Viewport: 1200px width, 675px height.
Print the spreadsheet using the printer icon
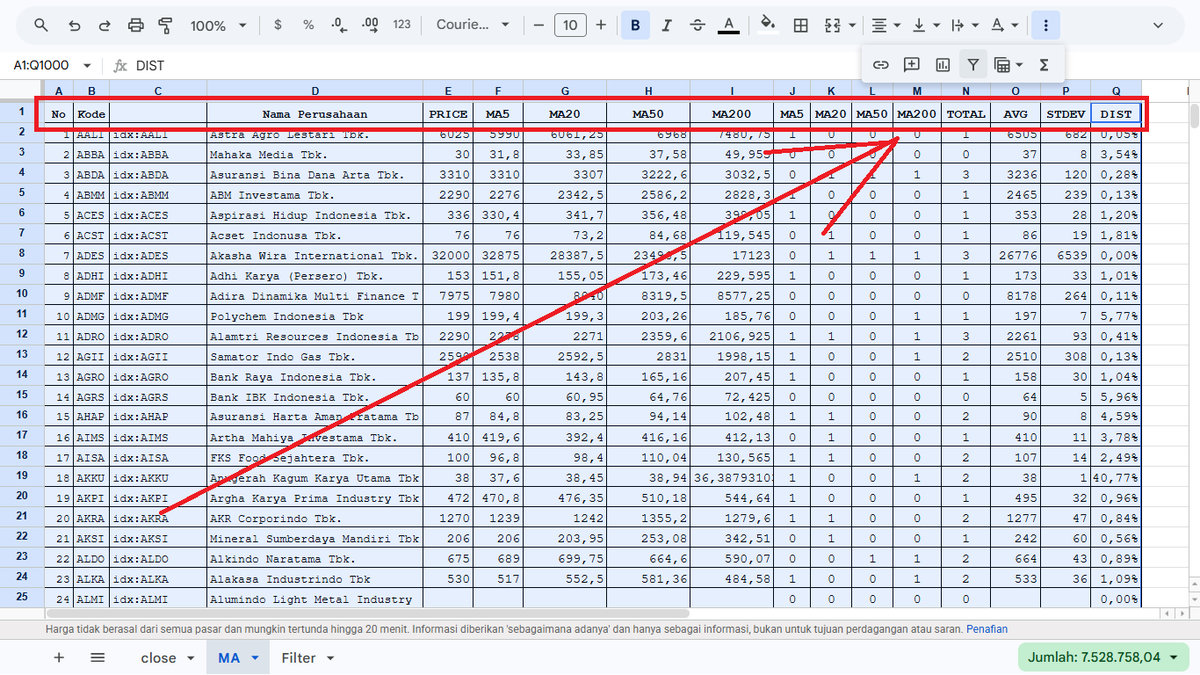click(136, 25)
